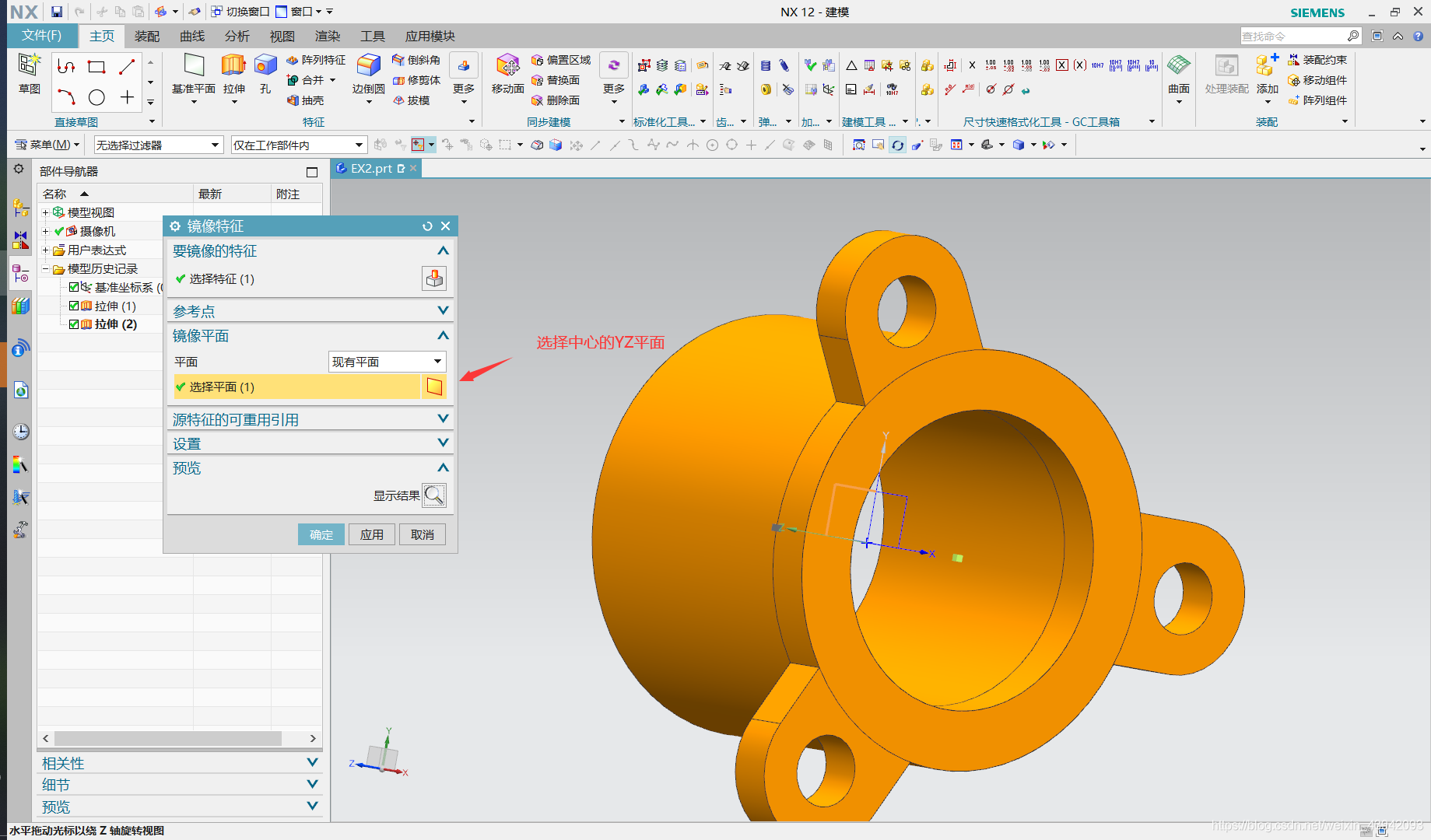Viewport: 1431px width, 840px height.
Task: Switch to the 分析 ribbon tab
Action: [x=237, y=36]
